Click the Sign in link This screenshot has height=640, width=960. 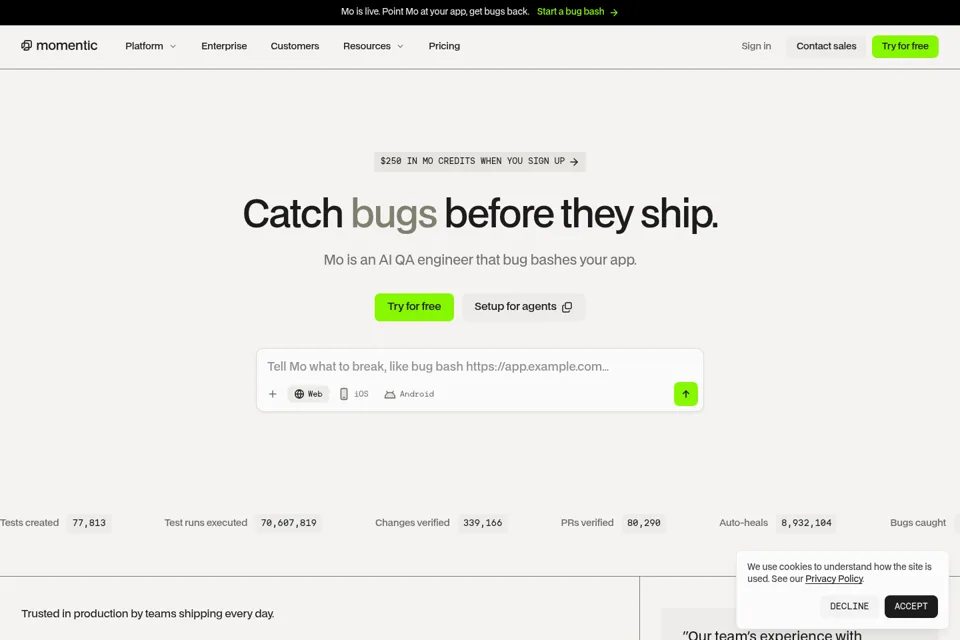coord(756,46)
